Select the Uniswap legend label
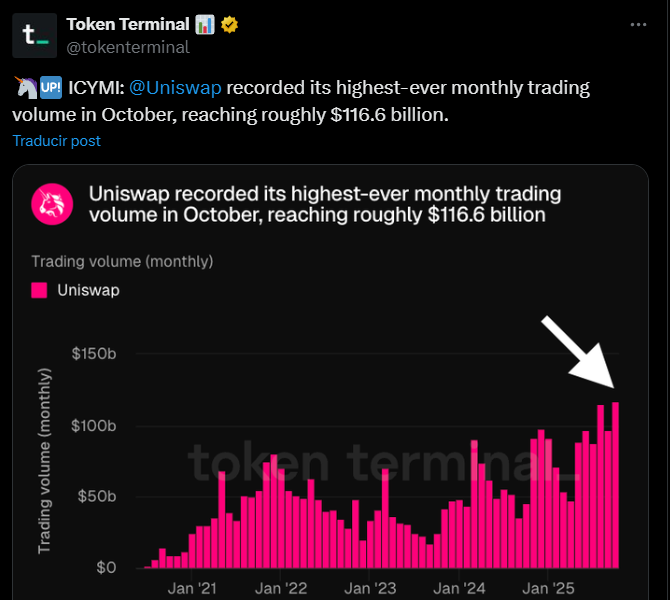 tap(91, 290)
